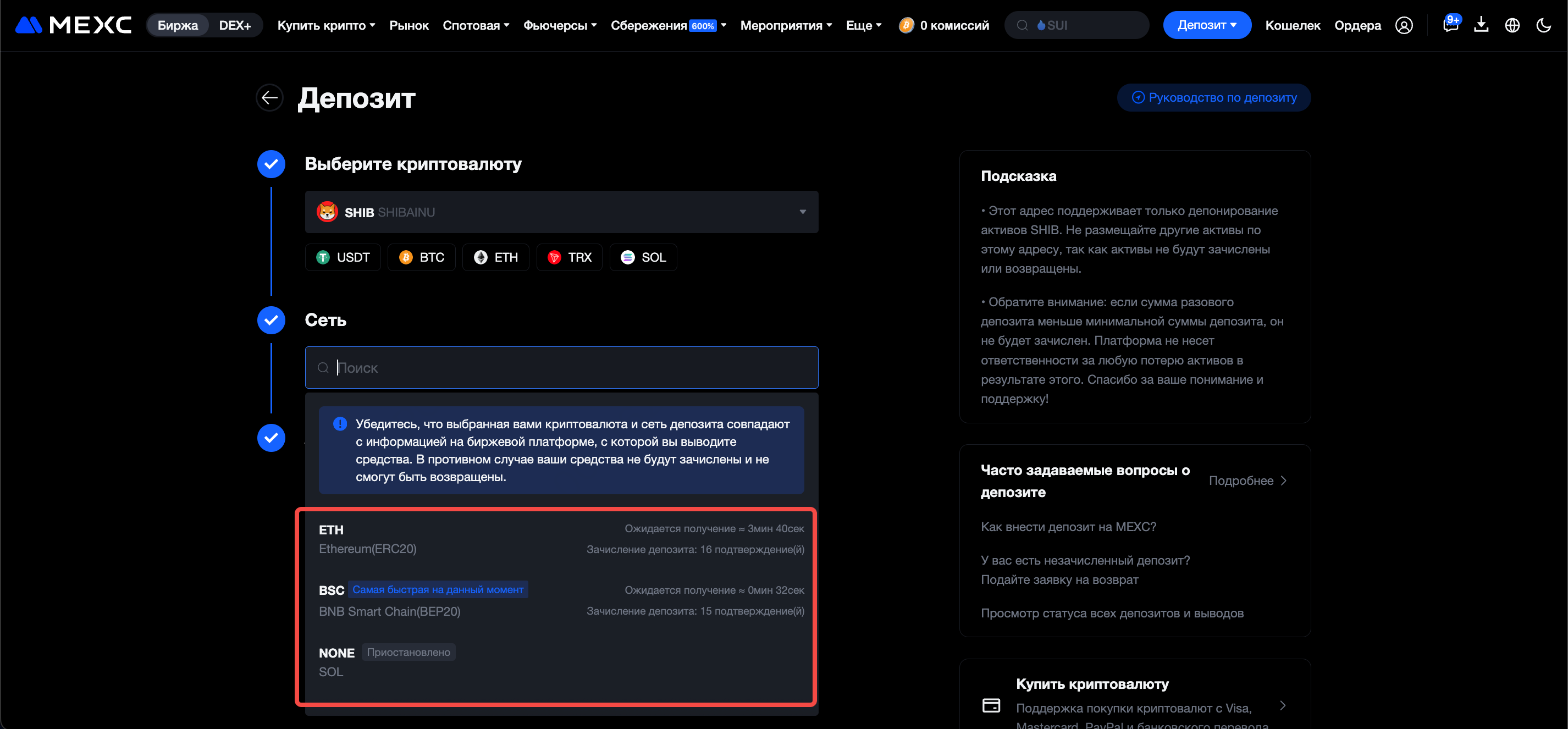The image size is (1568, 729).
Task: Click the search magnifier icon in header
Action: point(1023,25)
